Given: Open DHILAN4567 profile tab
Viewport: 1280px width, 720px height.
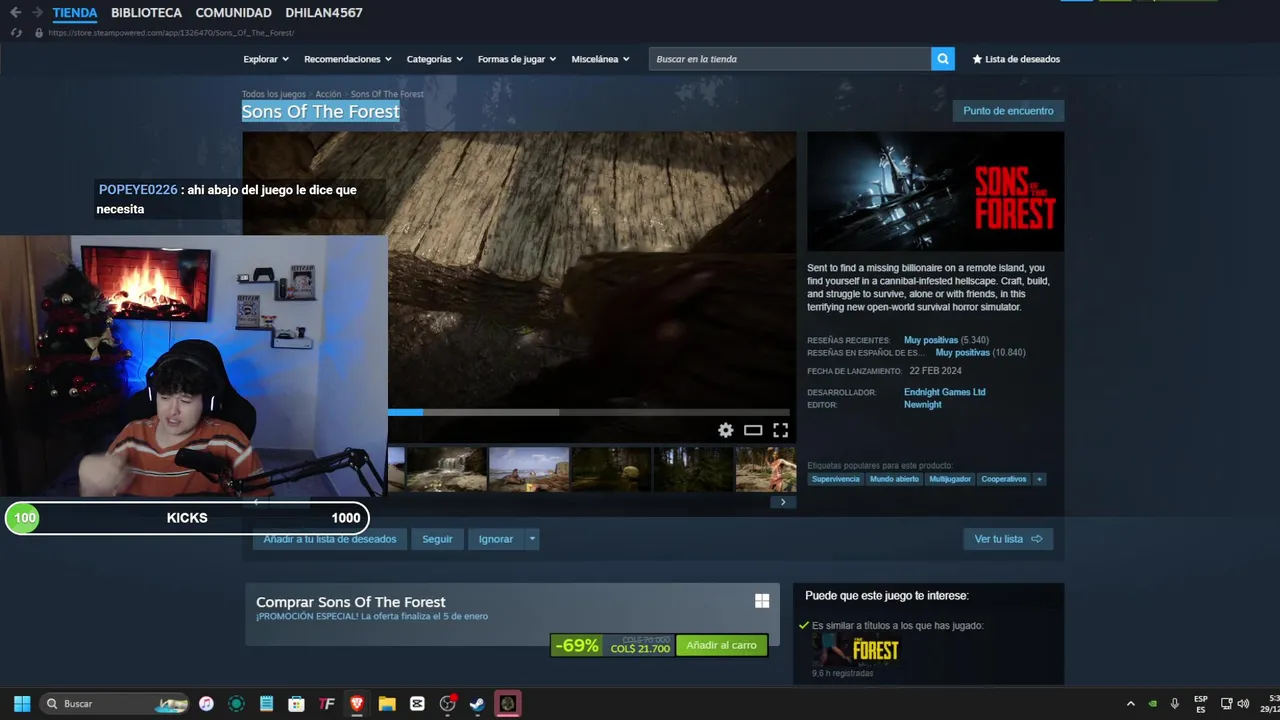Looking at the screenshot, I should tap(324, 13).
